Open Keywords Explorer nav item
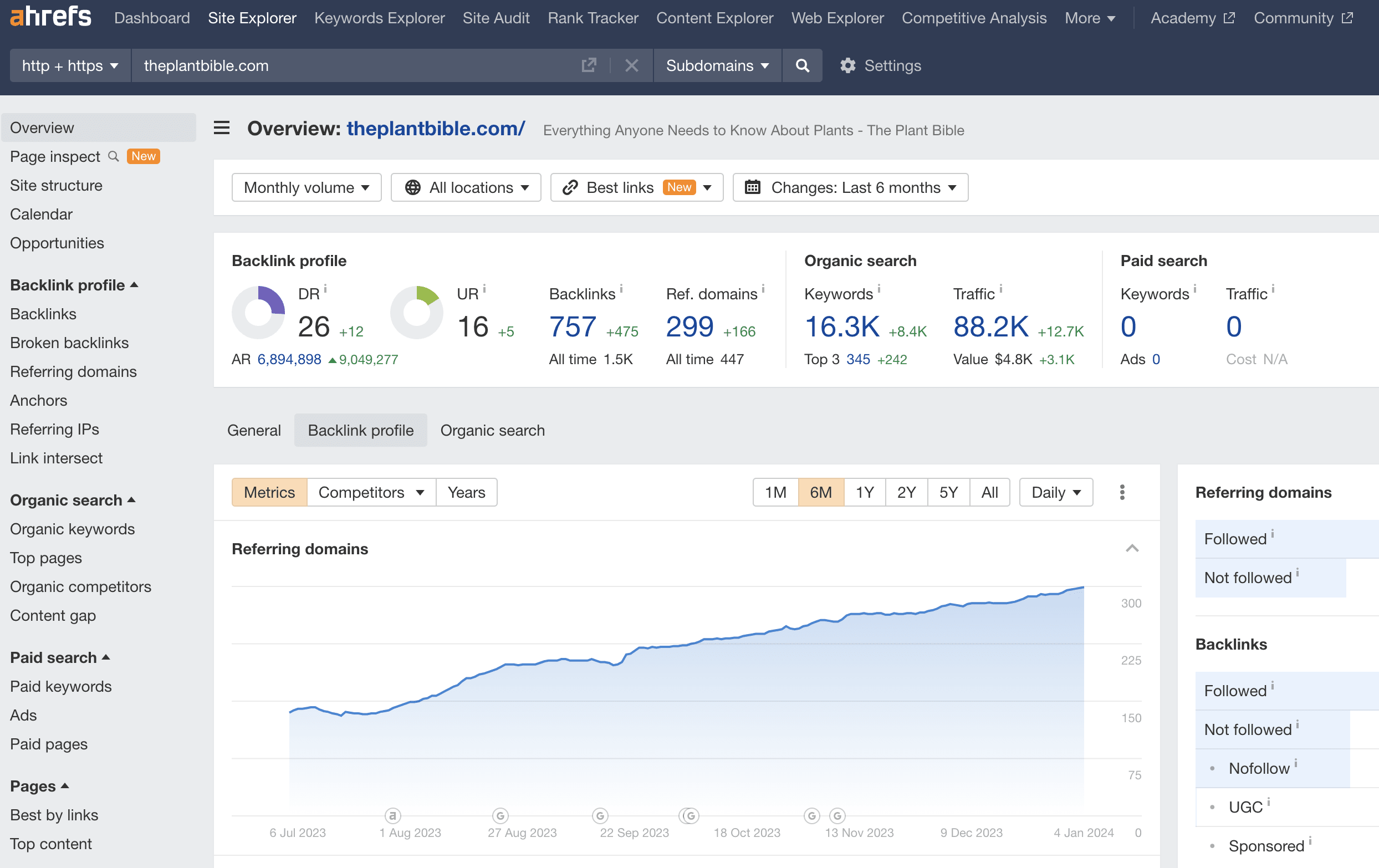Viewport: 1379px width, 868px height. [x=379, y=18]
